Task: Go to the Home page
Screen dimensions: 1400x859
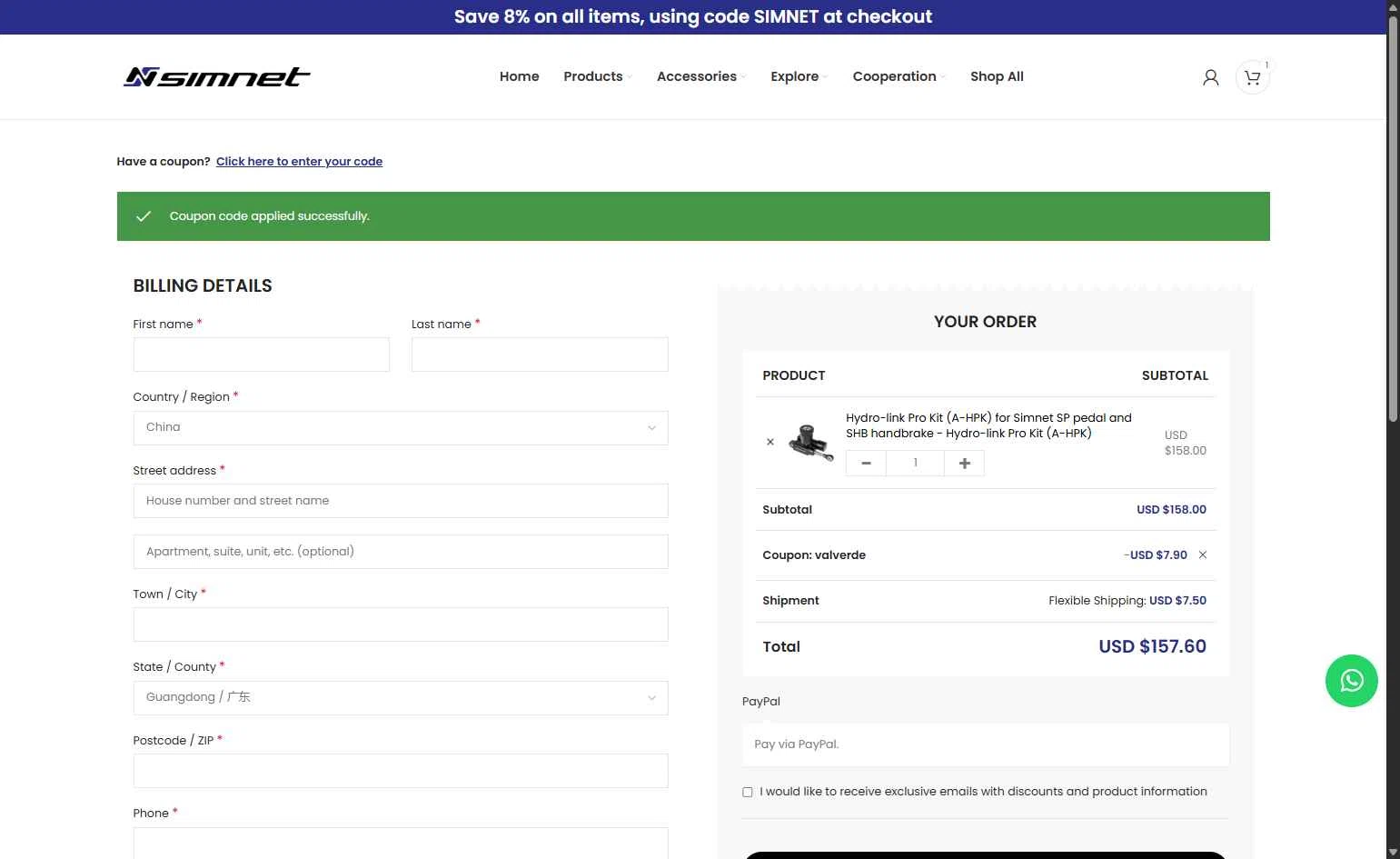Action: [520, 76]
